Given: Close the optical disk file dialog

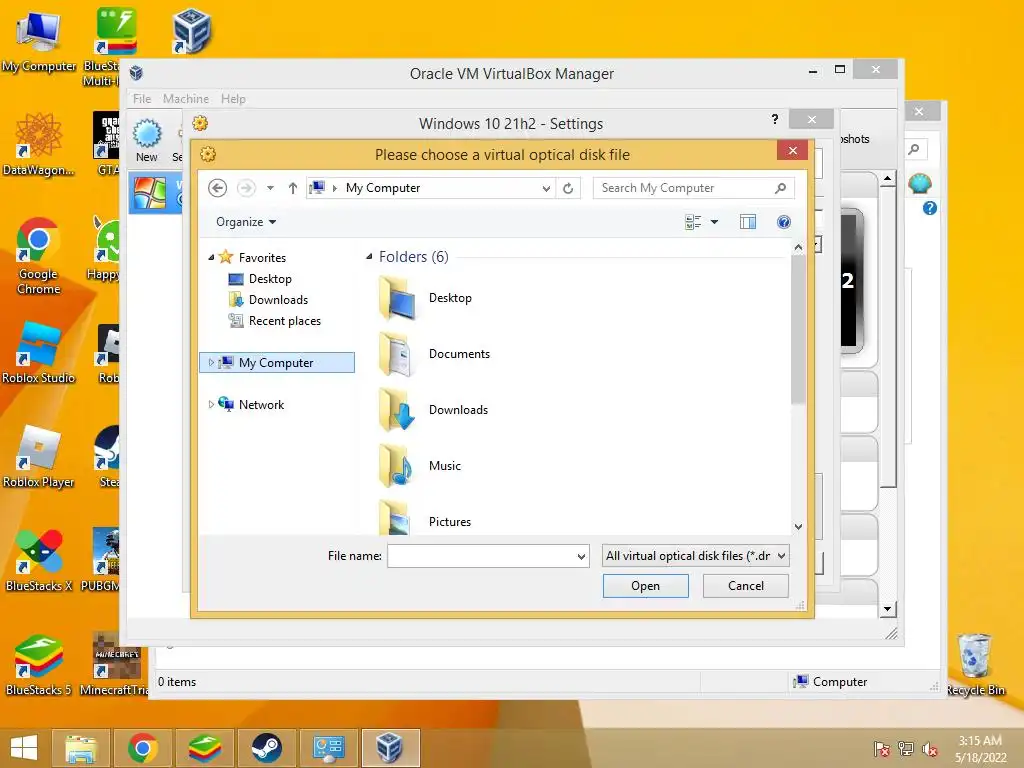Looking at the screenshot, I should [x=792, y=151].
